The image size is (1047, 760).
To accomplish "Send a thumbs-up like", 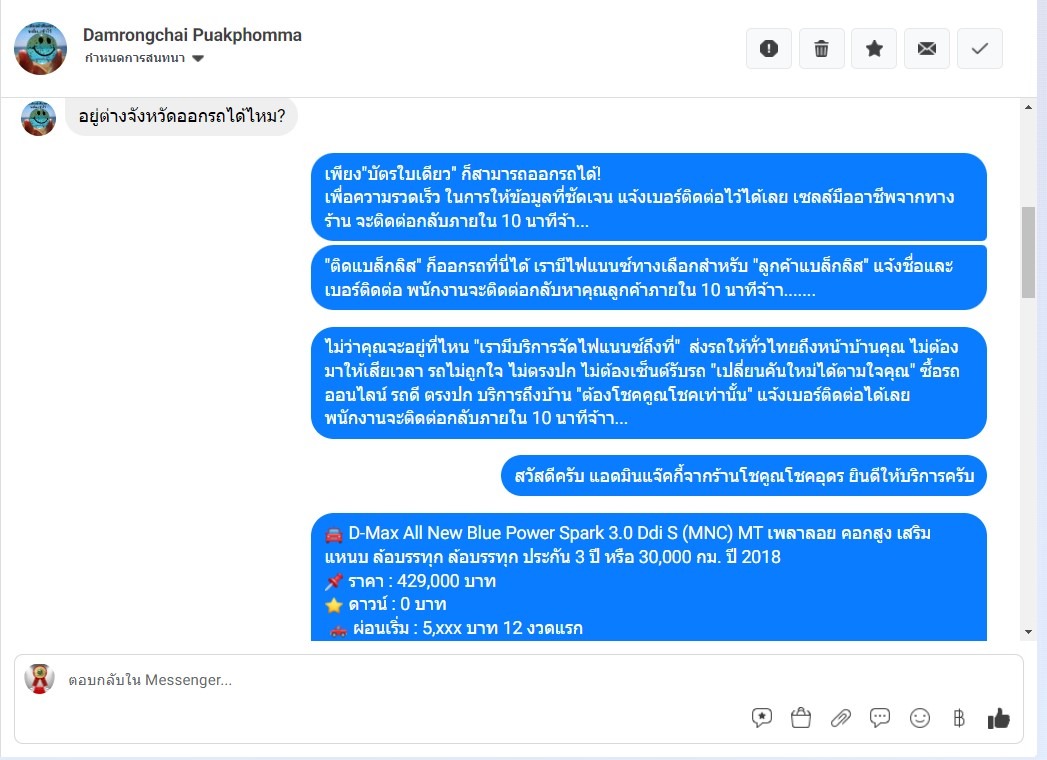I will pos(999,718).
